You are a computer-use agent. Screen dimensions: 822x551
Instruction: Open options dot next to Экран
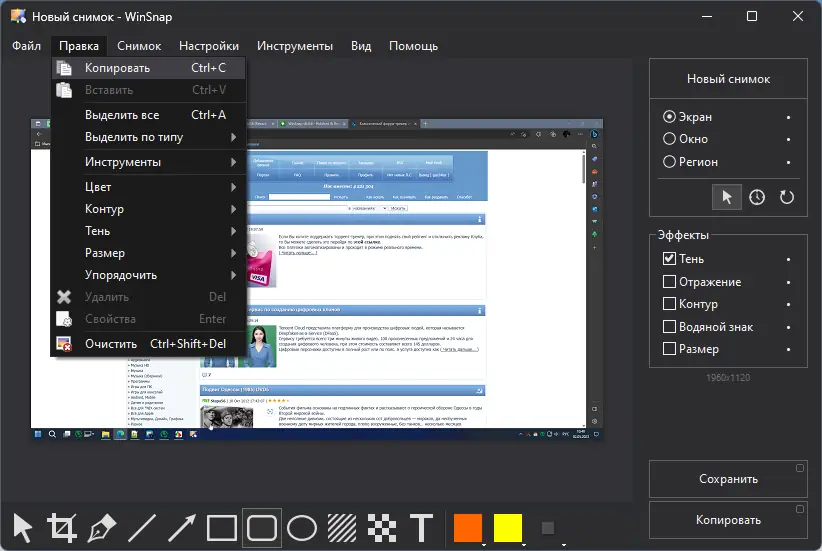point(788,117)
